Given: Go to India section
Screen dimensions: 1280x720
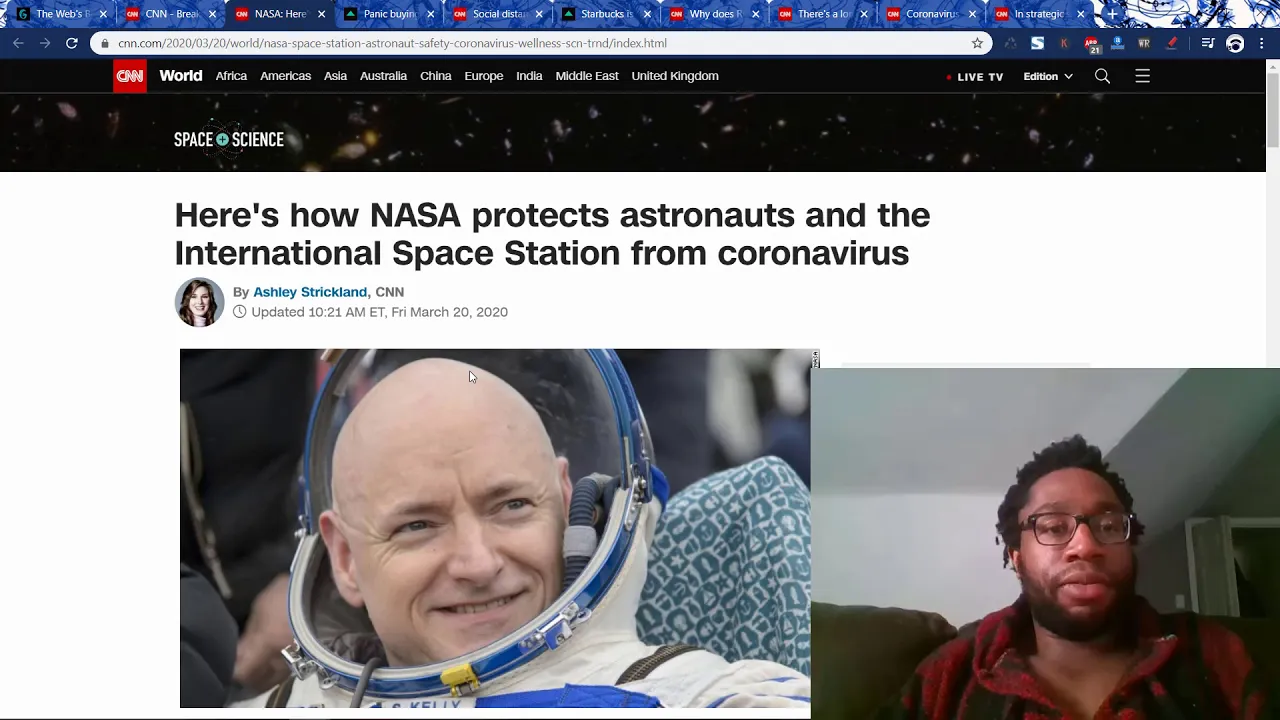Looking at the screenshot, I should pos(529,76).
